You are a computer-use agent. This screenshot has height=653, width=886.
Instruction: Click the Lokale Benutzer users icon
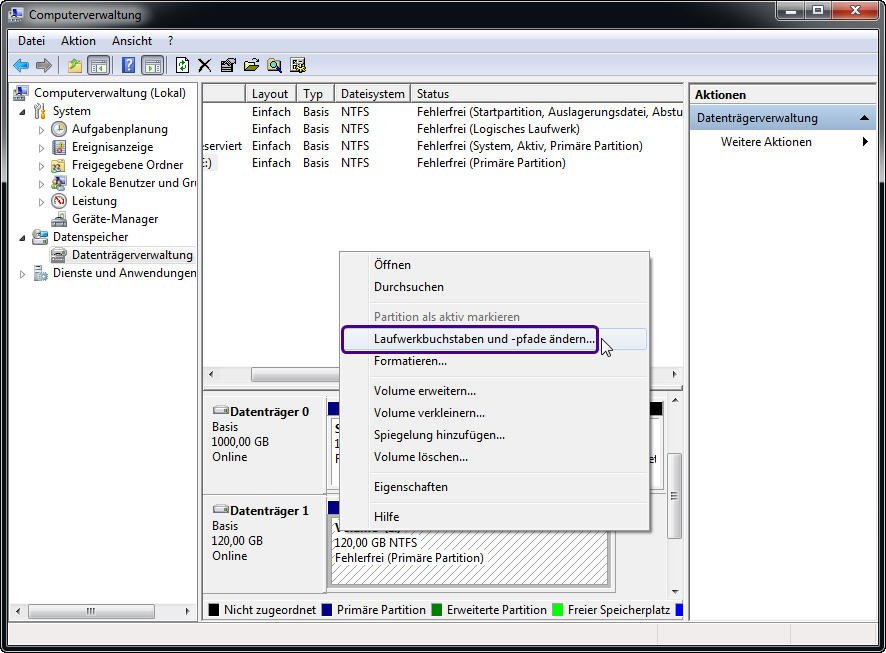coord(59,183)
